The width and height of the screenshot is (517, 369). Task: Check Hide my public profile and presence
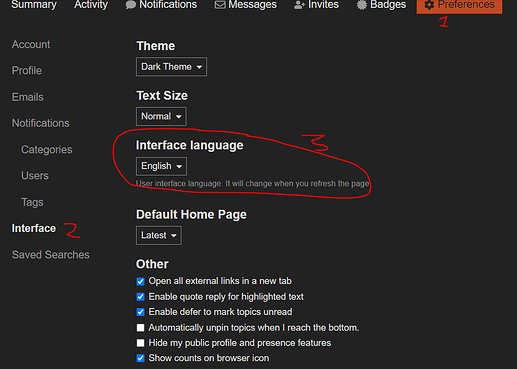click(141, 343)
